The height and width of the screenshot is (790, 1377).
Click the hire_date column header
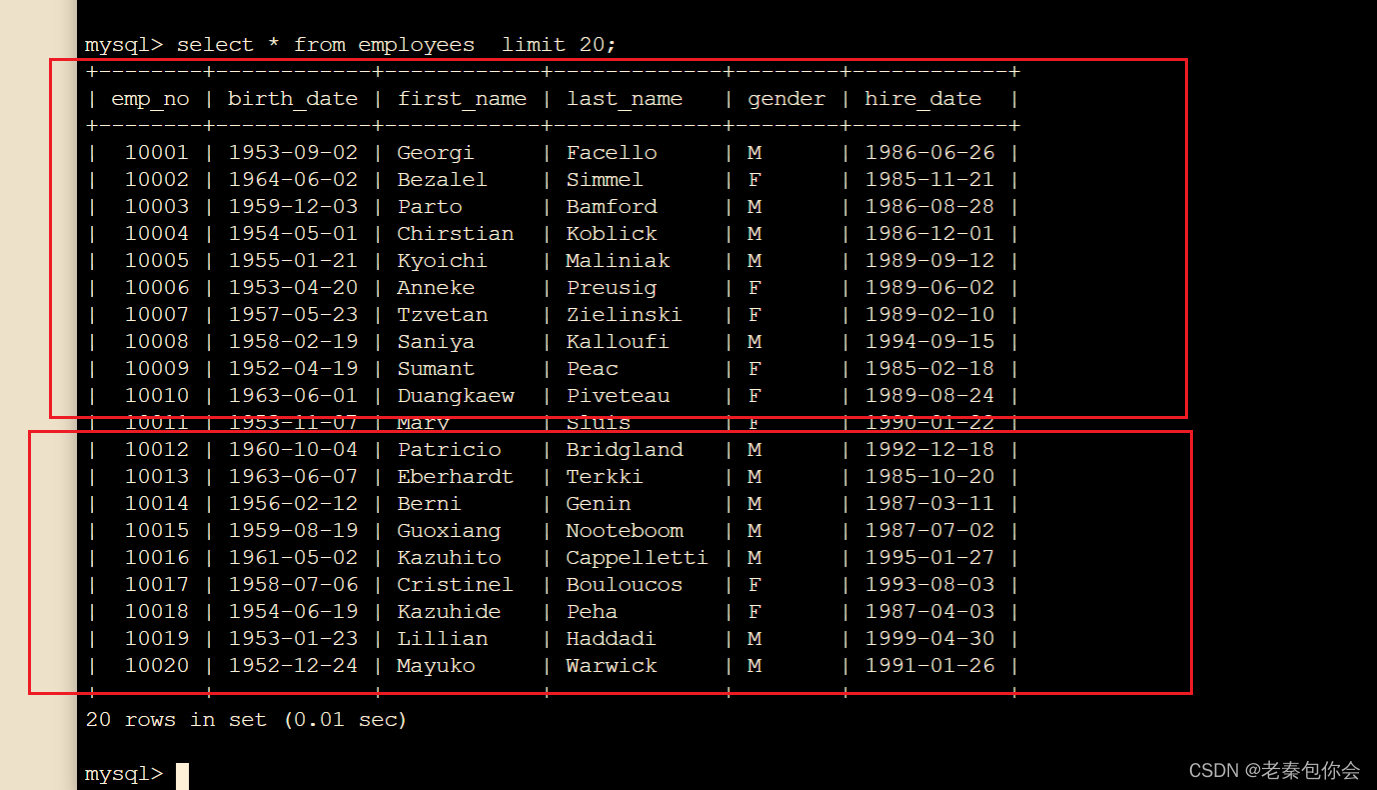pos(923,99)
